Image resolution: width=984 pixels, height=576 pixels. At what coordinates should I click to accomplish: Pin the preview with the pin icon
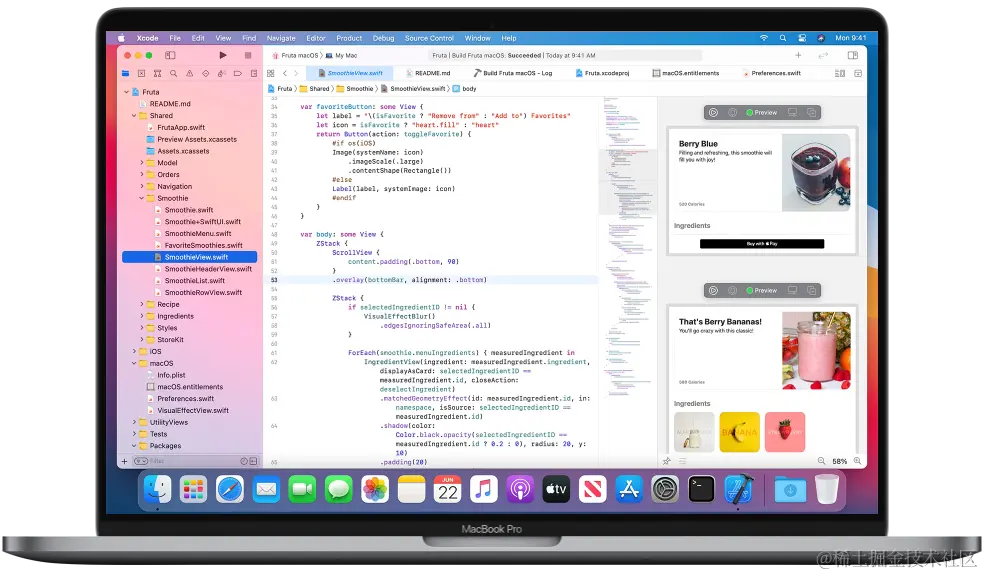click(x=732, y=112)
